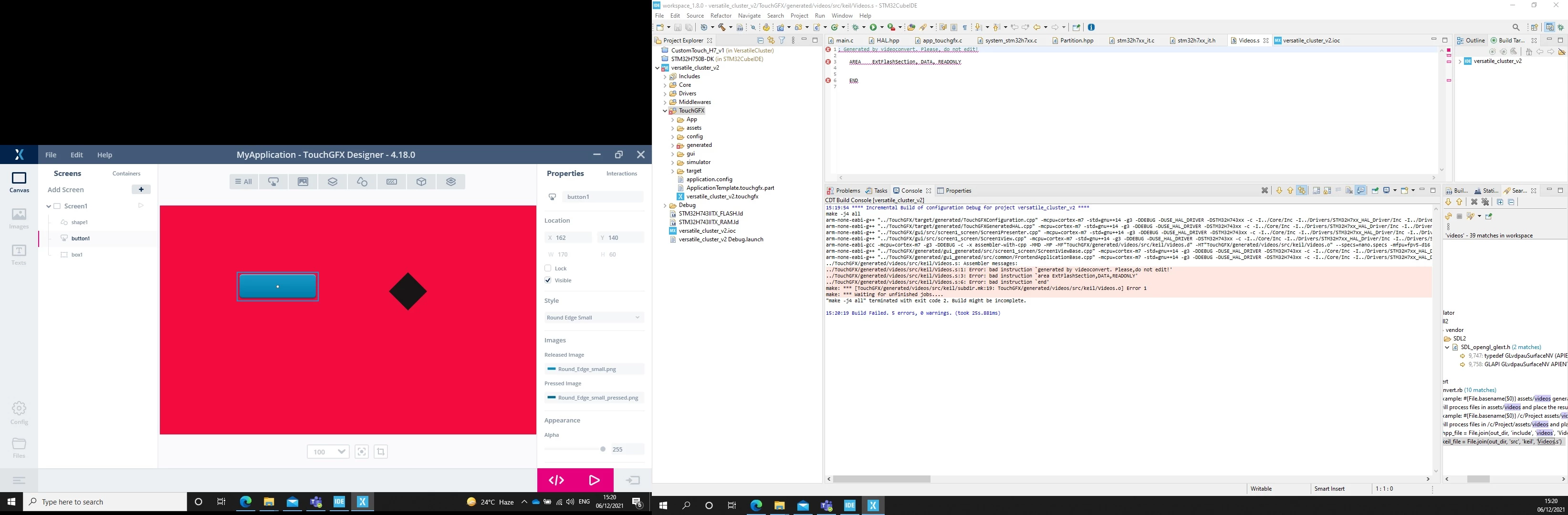Open the Style dropdown showing Round Edge Small
1568x515 pixels.
(x=594, y=318)
